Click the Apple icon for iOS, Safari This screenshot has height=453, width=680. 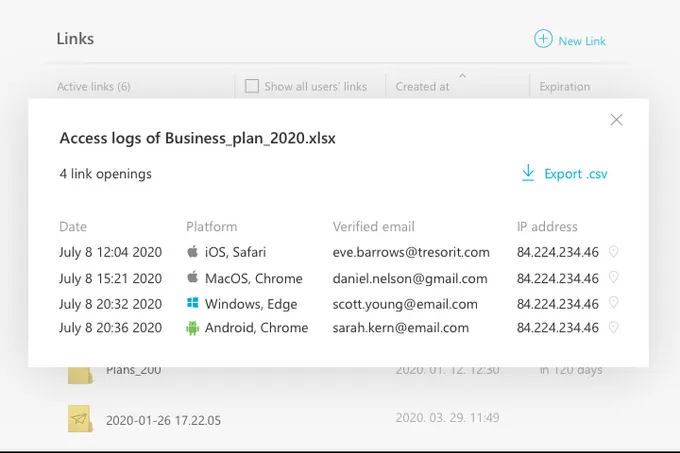point(193,252)
